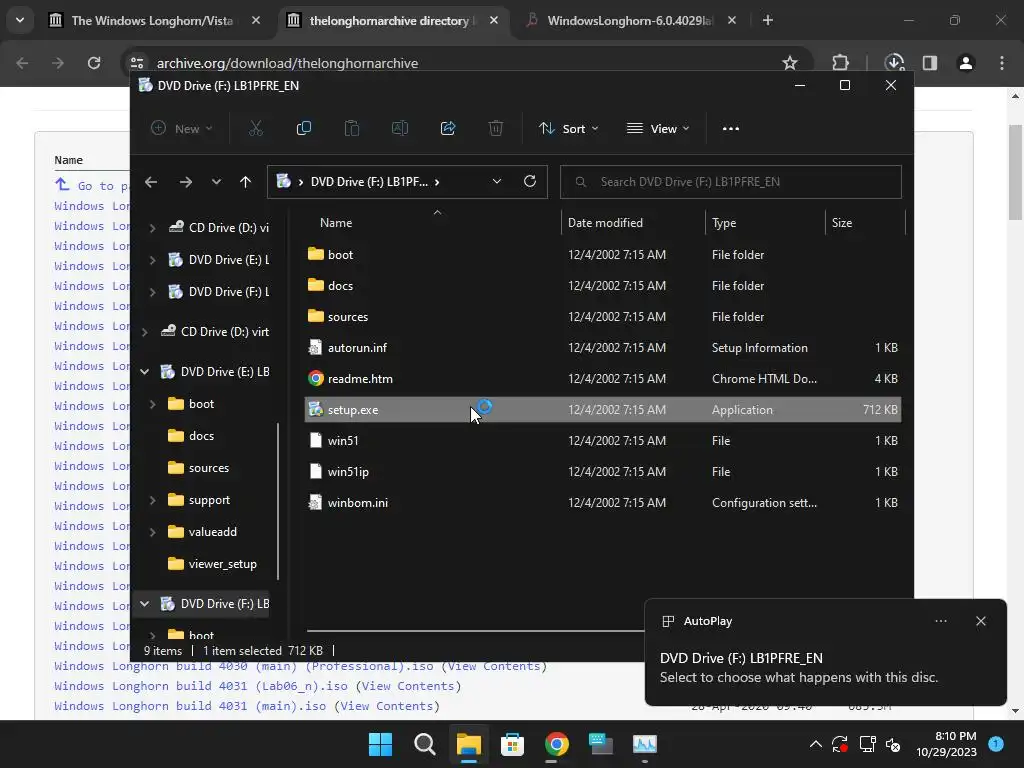
Task: Open the Sort dropdown menu
Action: pyautogui.click(x=568, y=129)
